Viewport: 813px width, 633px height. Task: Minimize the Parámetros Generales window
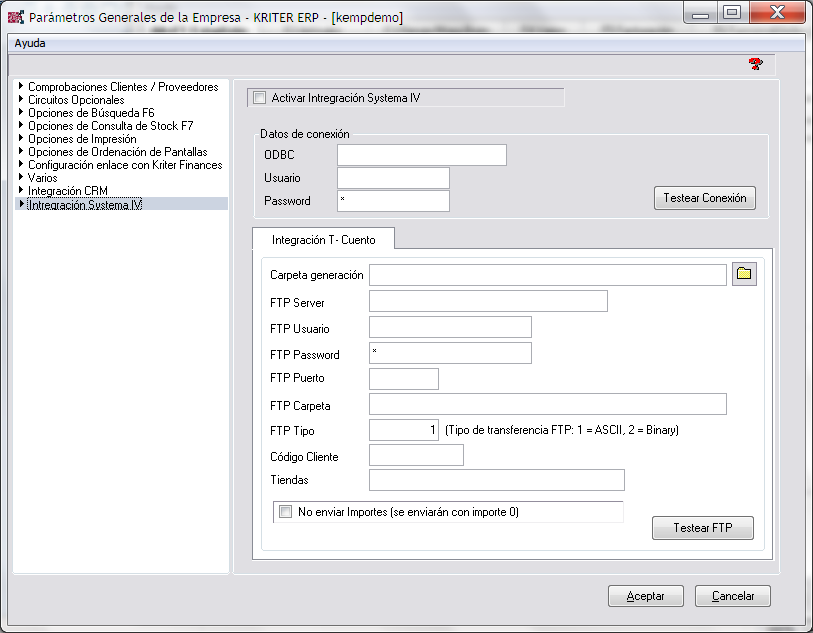[x=700, y=13]
